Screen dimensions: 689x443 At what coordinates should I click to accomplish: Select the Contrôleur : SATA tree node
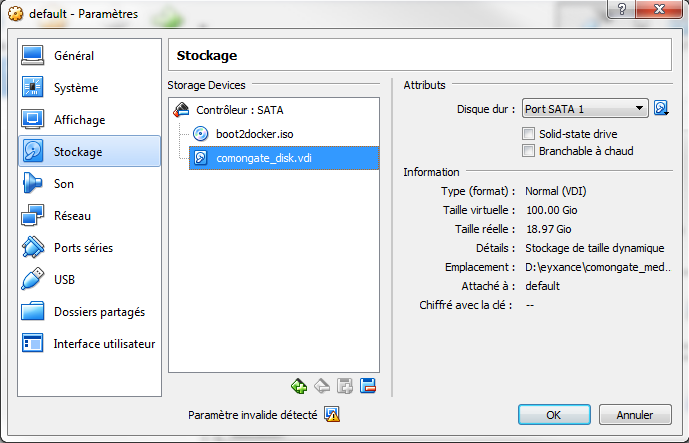(239, 110)
